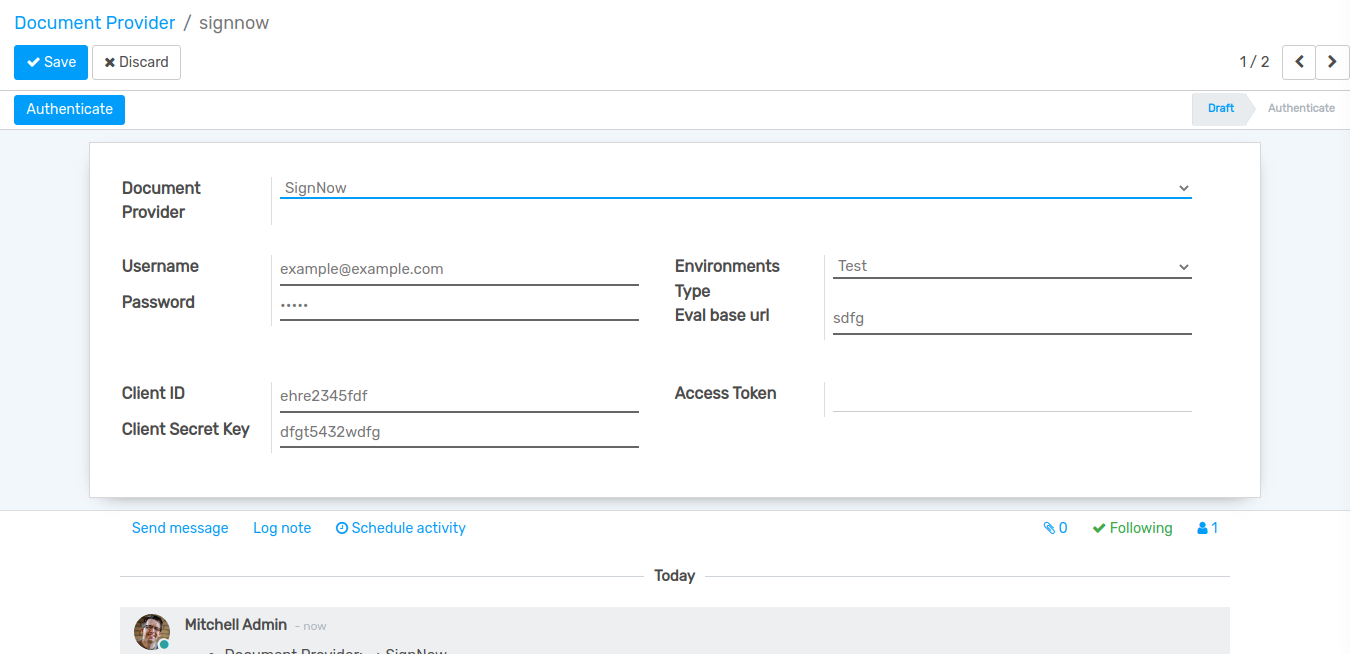Open the attachments paperclip counter
Viewport: 1350px width, 654px height.
point(1055,528)
